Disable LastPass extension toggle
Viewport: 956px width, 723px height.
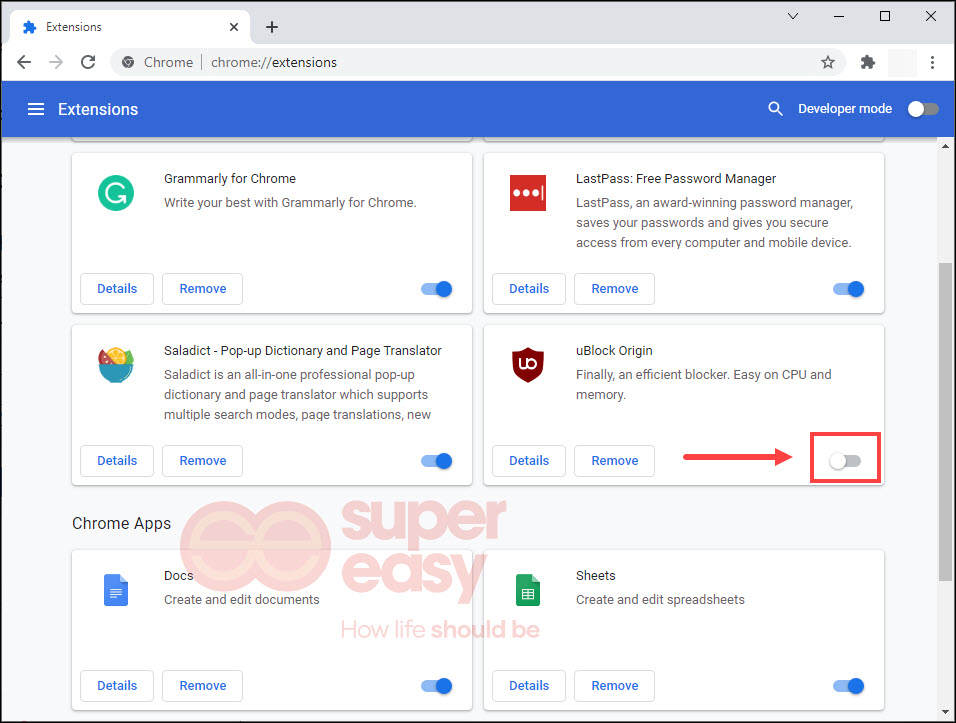pos(849,289)
